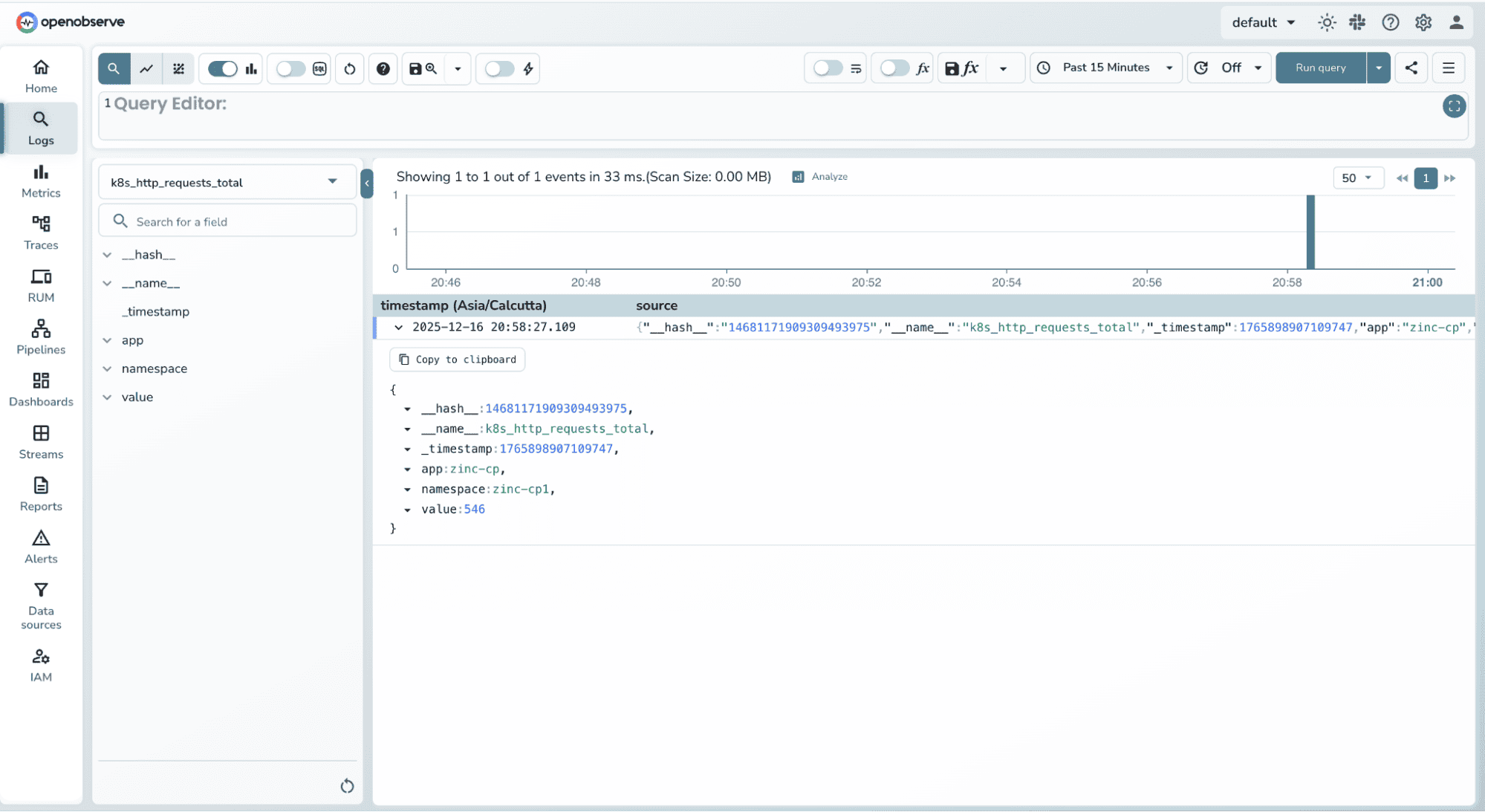Image resolution: width=1485 pixels, height=812 pixels.
Task: Open the default organization selector
Action: [x=1263, y=22]
